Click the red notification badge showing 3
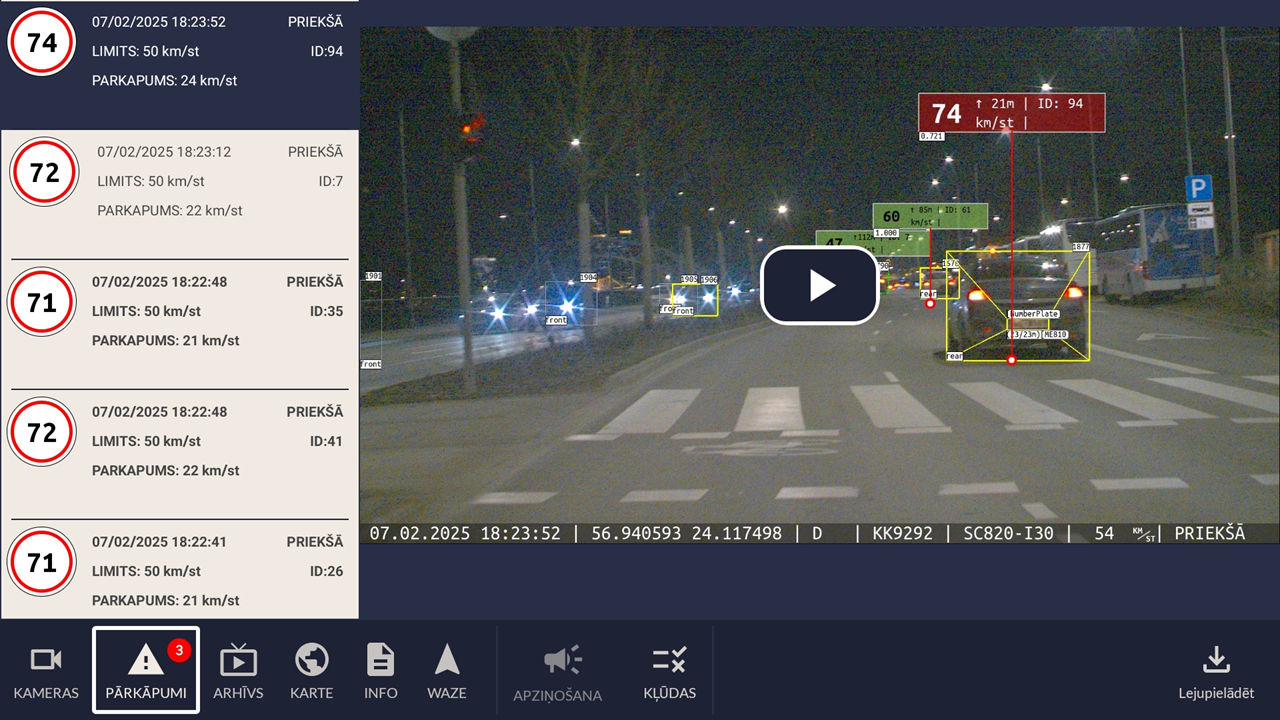The height and width of the screenshot is (720, 1280). click(179, 651)
